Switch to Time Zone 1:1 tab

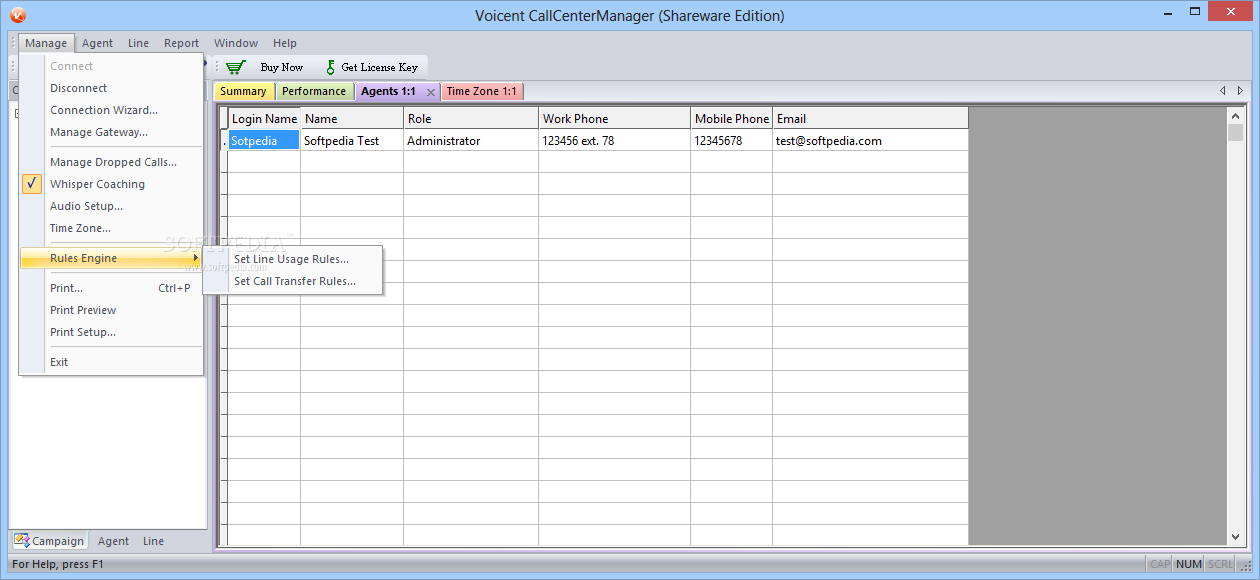tap(481, 91)
